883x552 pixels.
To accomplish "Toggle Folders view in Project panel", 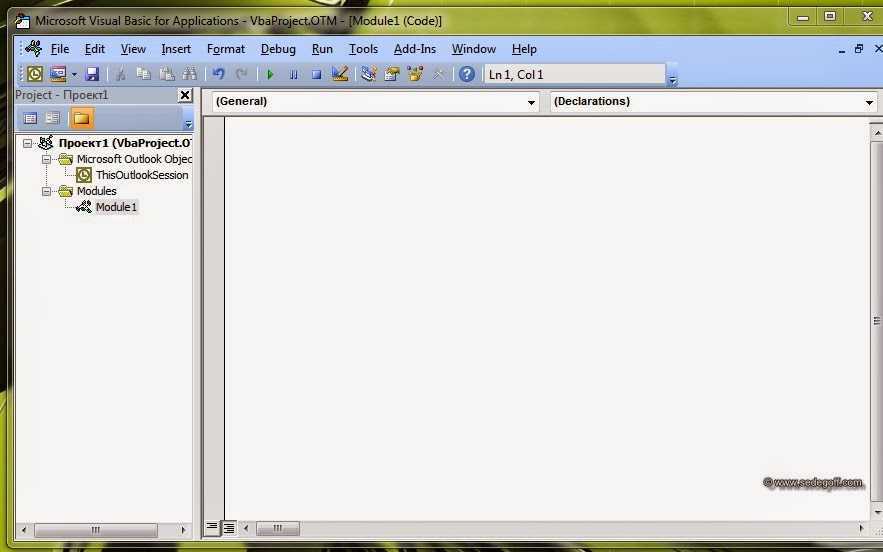I will 81,118.
